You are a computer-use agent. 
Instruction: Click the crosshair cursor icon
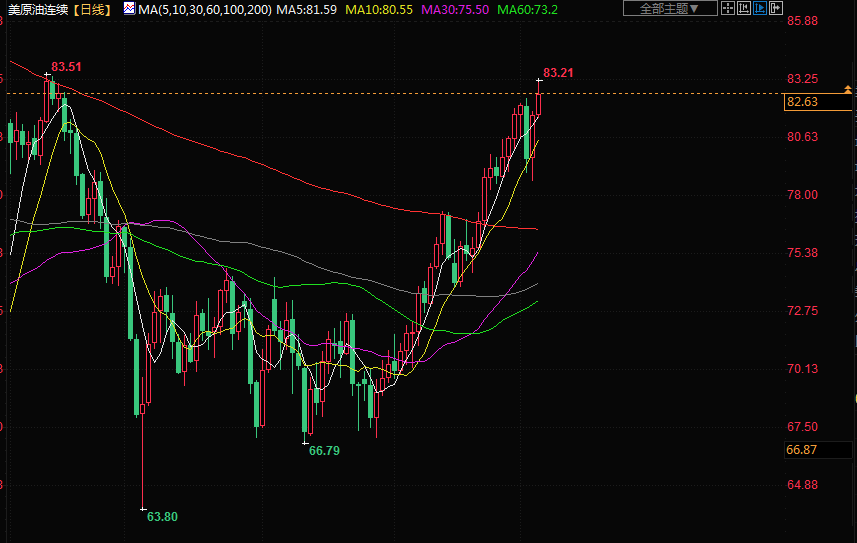click(x=727, y=9)
